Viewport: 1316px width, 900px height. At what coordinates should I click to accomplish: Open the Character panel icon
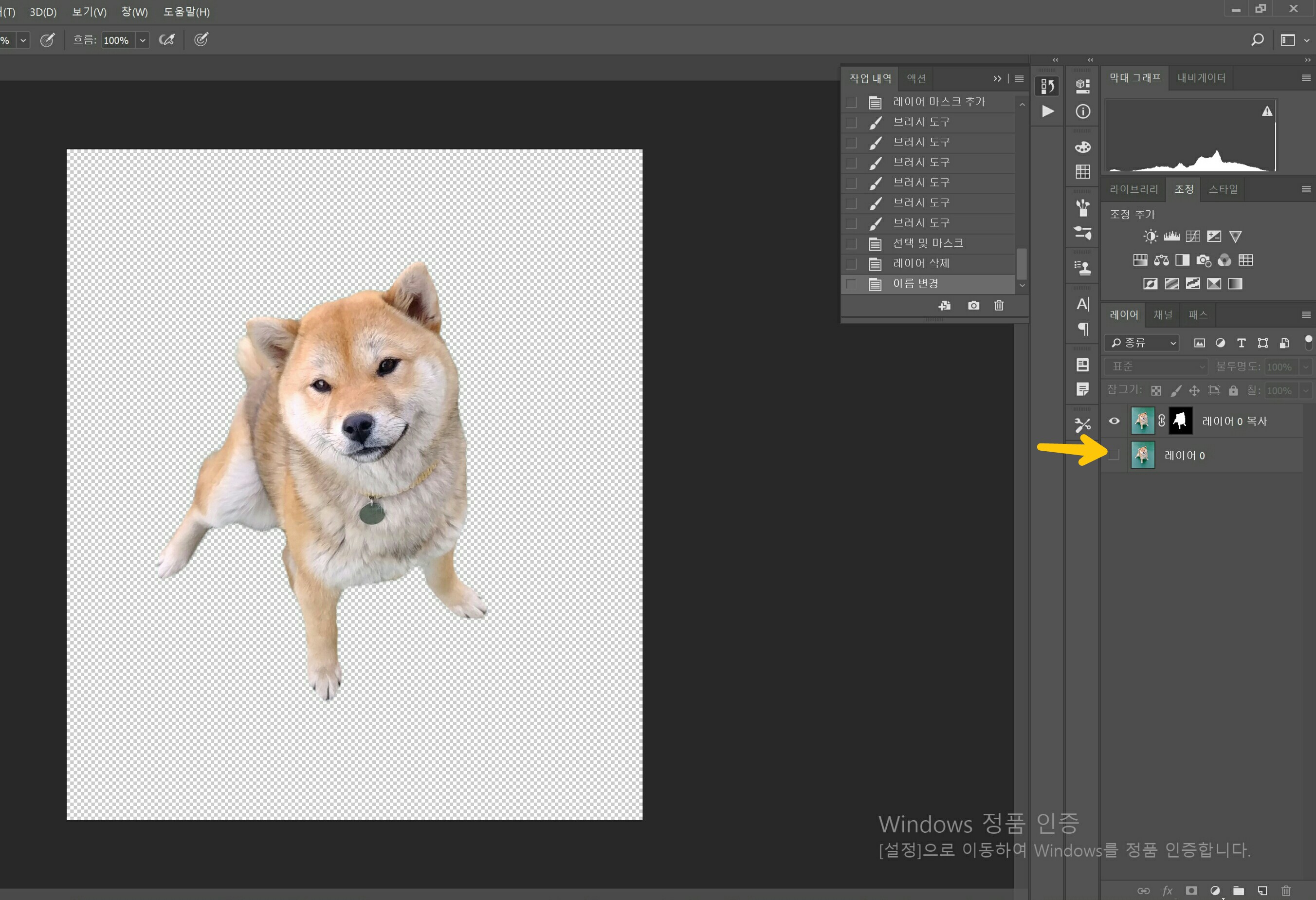click(1082, 304)
